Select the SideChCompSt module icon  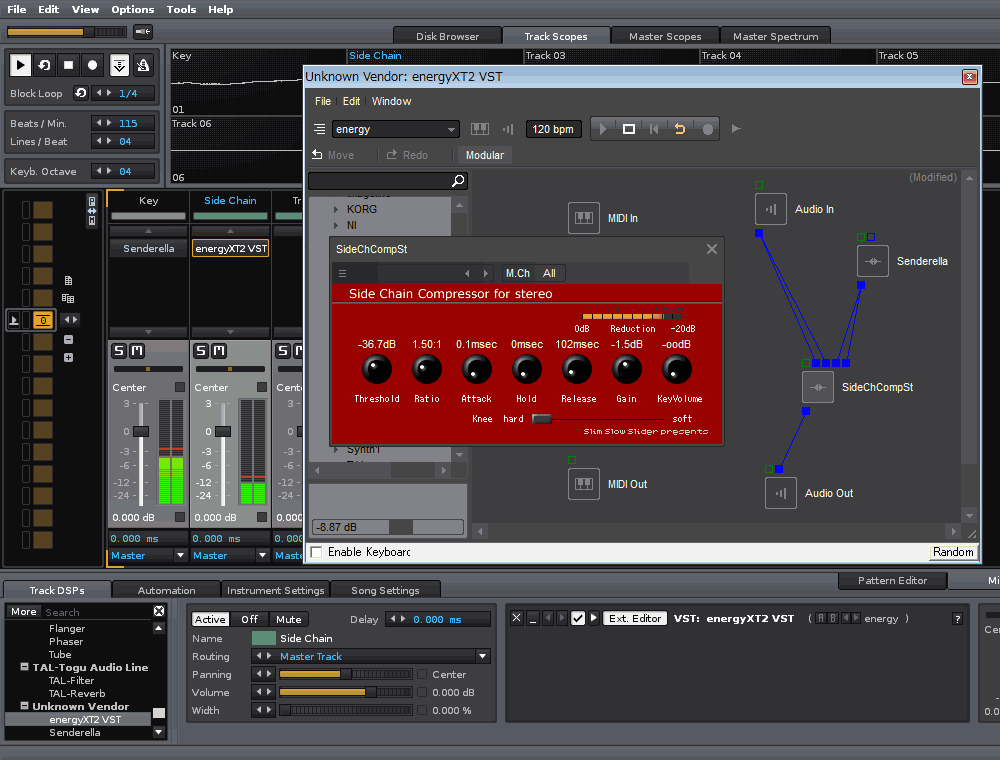pyautogui.click(x=818, y=387)
